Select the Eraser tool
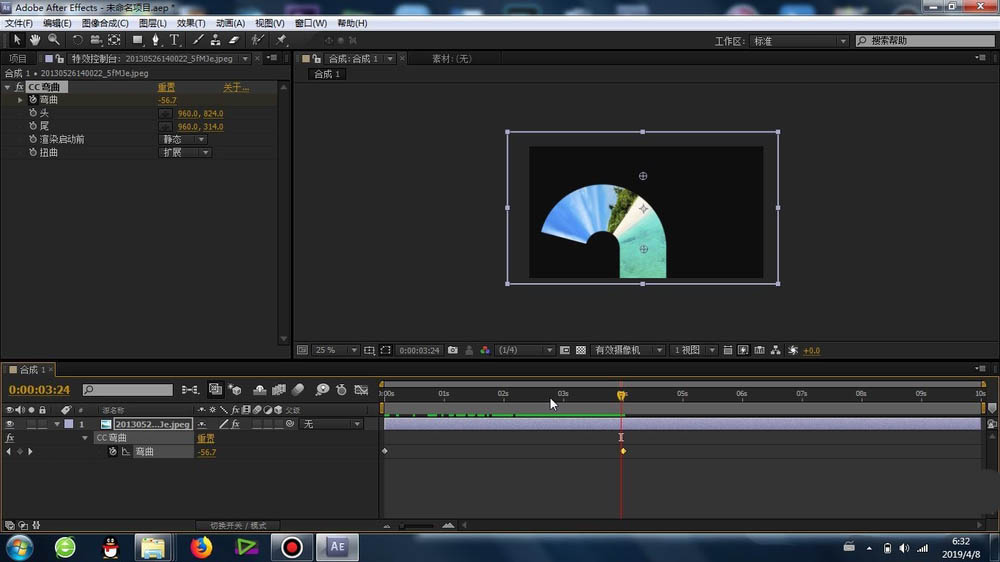Image resolution: width=1000 pixels, height=562 pixels. pos(234,40)
